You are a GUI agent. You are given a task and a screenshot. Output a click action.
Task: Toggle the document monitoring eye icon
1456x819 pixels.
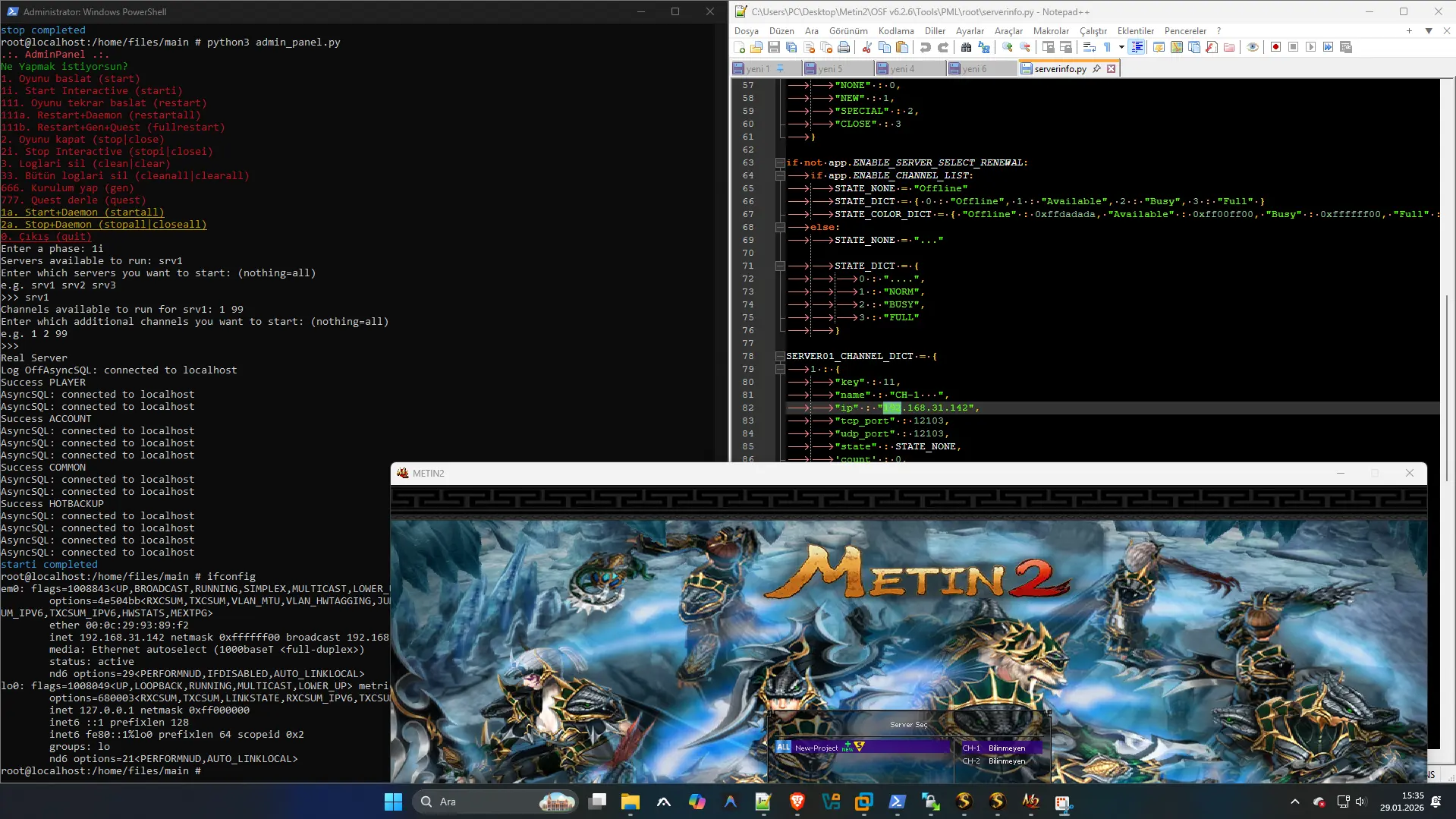point(1253,47)
